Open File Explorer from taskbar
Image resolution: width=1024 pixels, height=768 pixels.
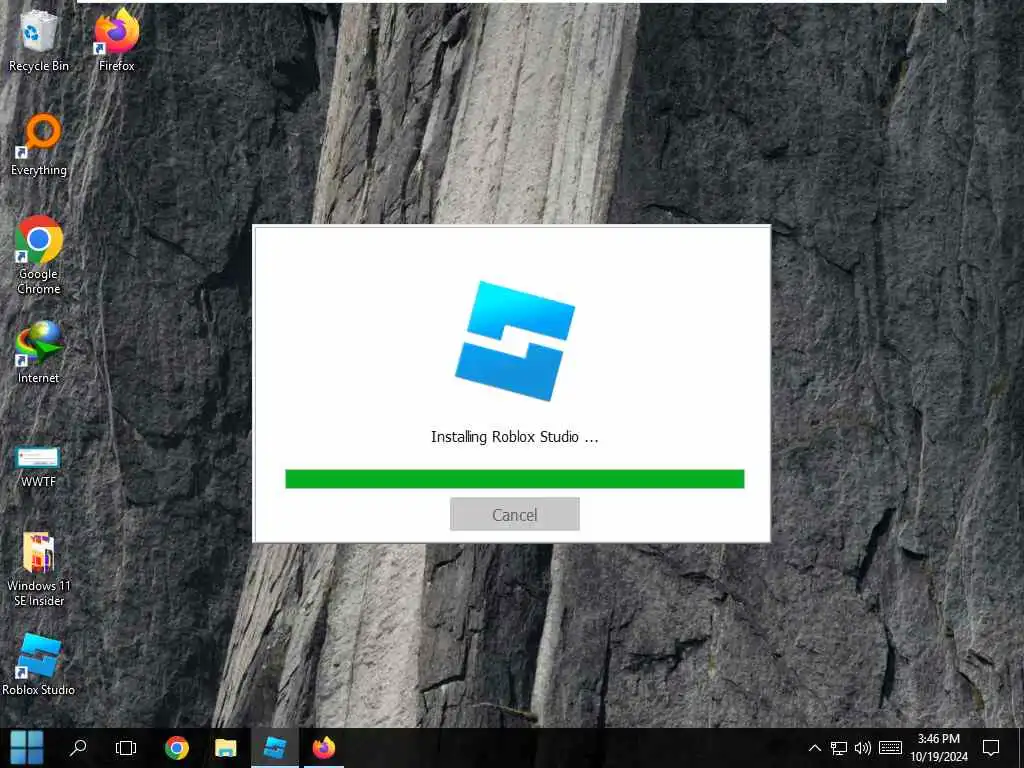[225, 748]
